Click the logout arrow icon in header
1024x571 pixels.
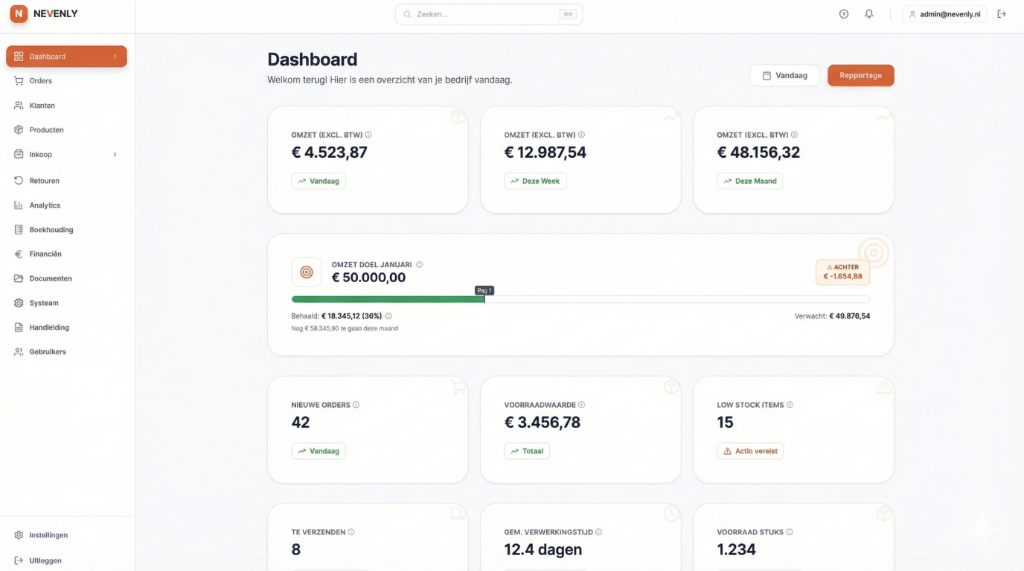click(1001, 14)
